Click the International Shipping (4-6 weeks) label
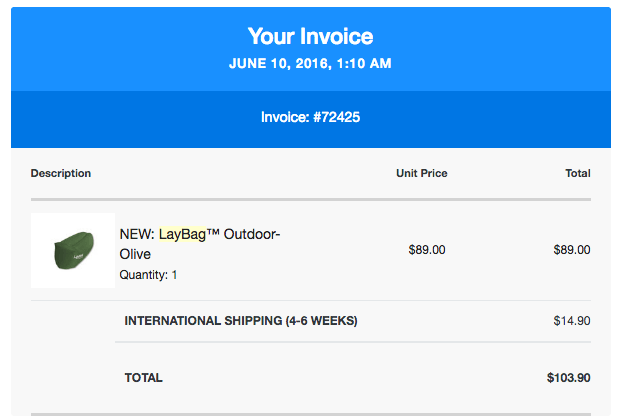 [240, 321]
